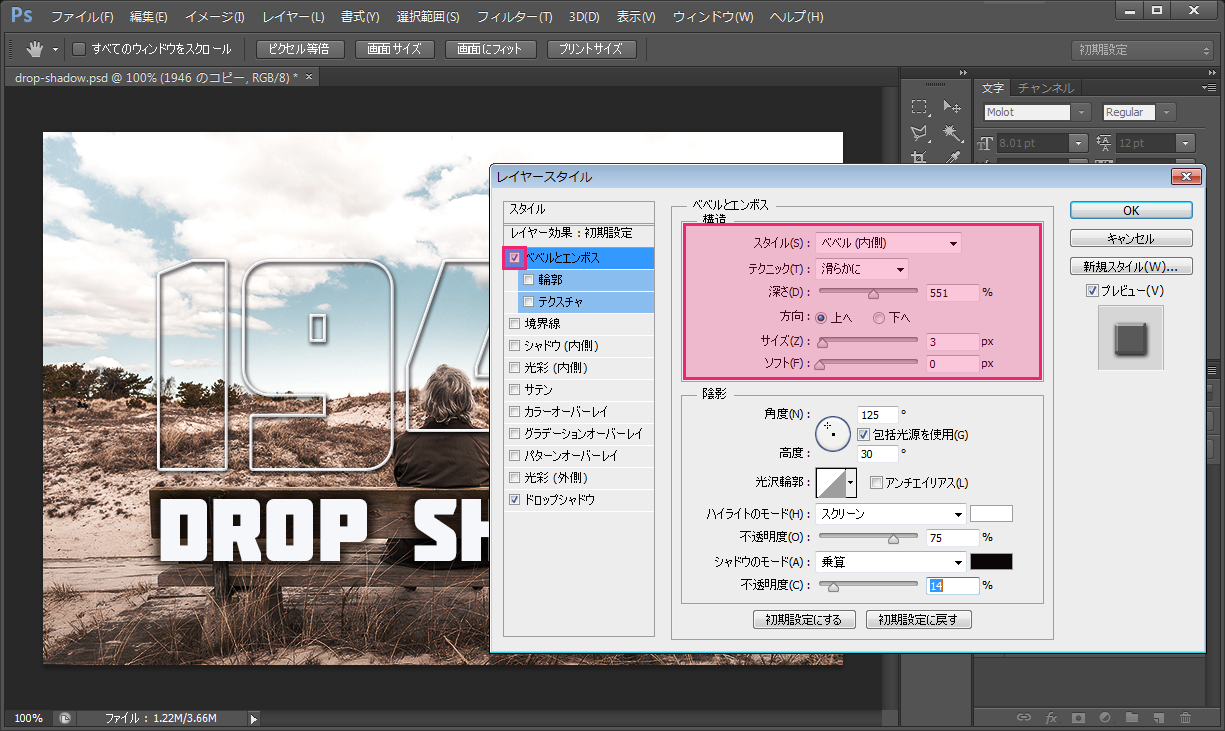Click the shadow mode black color swatch
Screen dimensions: 1225x731
tap(991, 562)
